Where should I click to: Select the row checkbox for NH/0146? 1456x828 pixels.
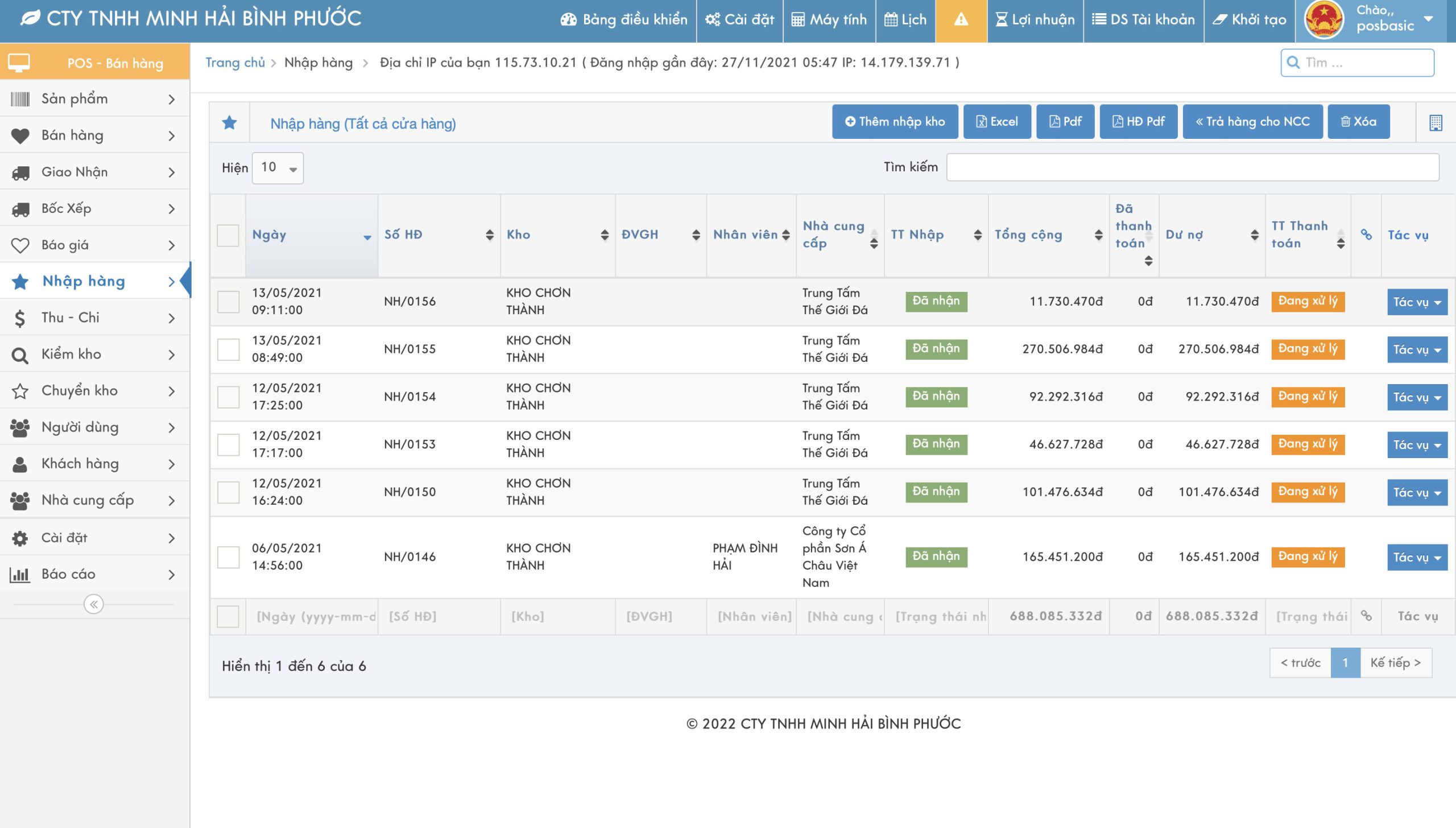pyautogui.click(x=228, y=557)
